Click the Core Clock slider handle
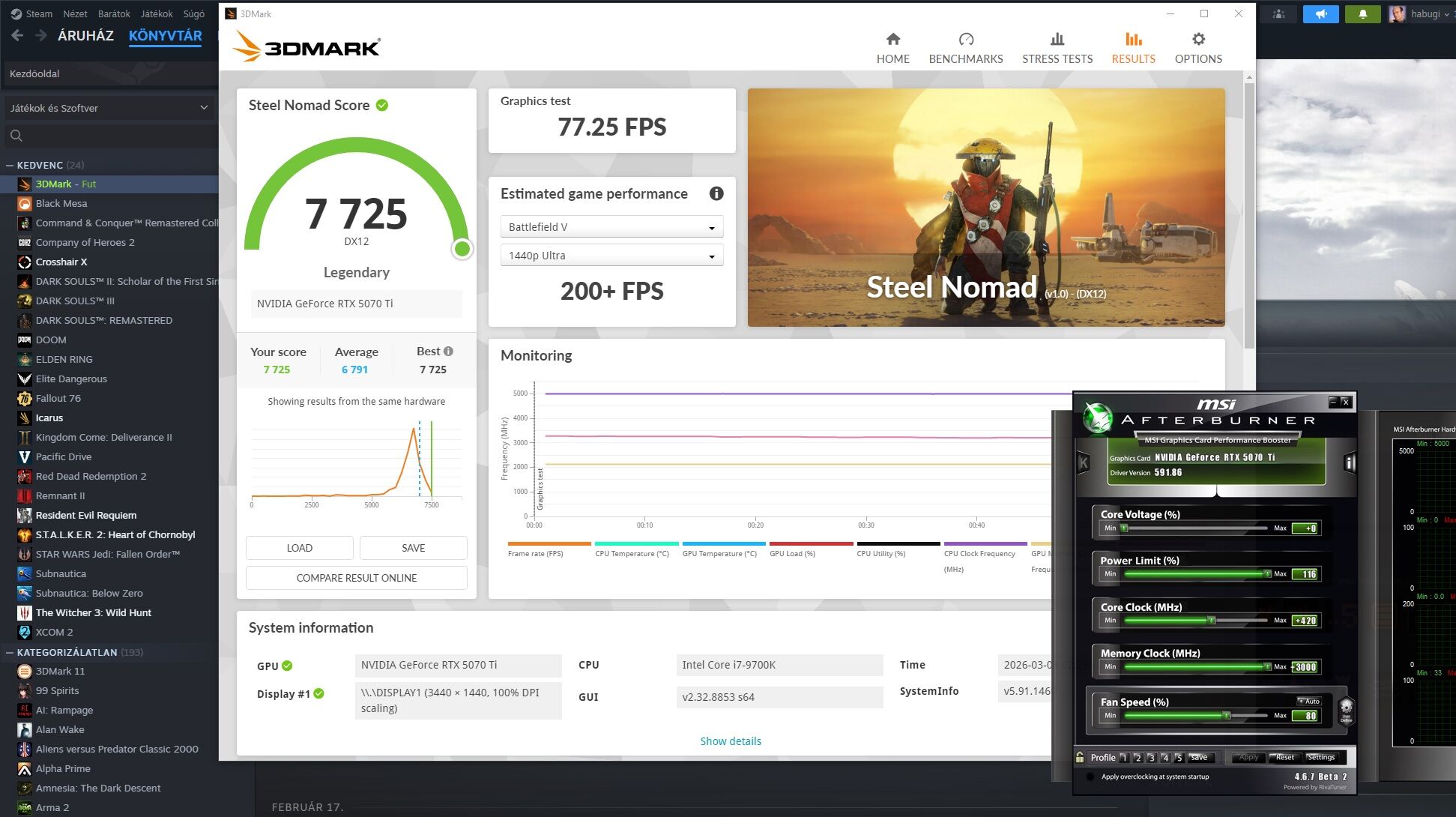Image resolution: width=1456 pixels, height=817 pixels. click(x=1211, y=621)
